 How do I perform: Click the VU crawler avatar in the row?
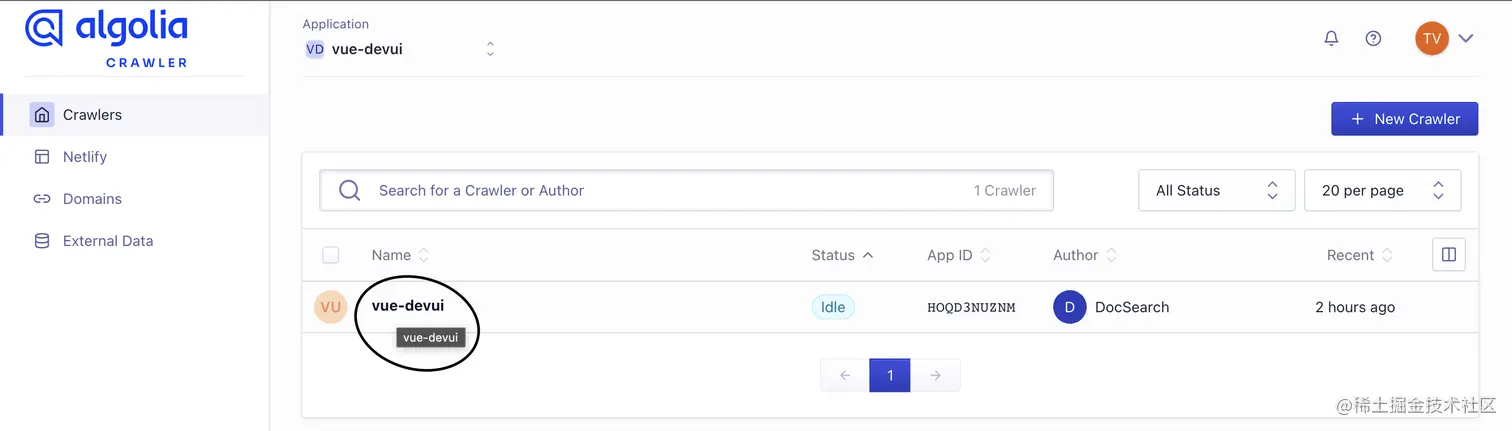point(330,307)
